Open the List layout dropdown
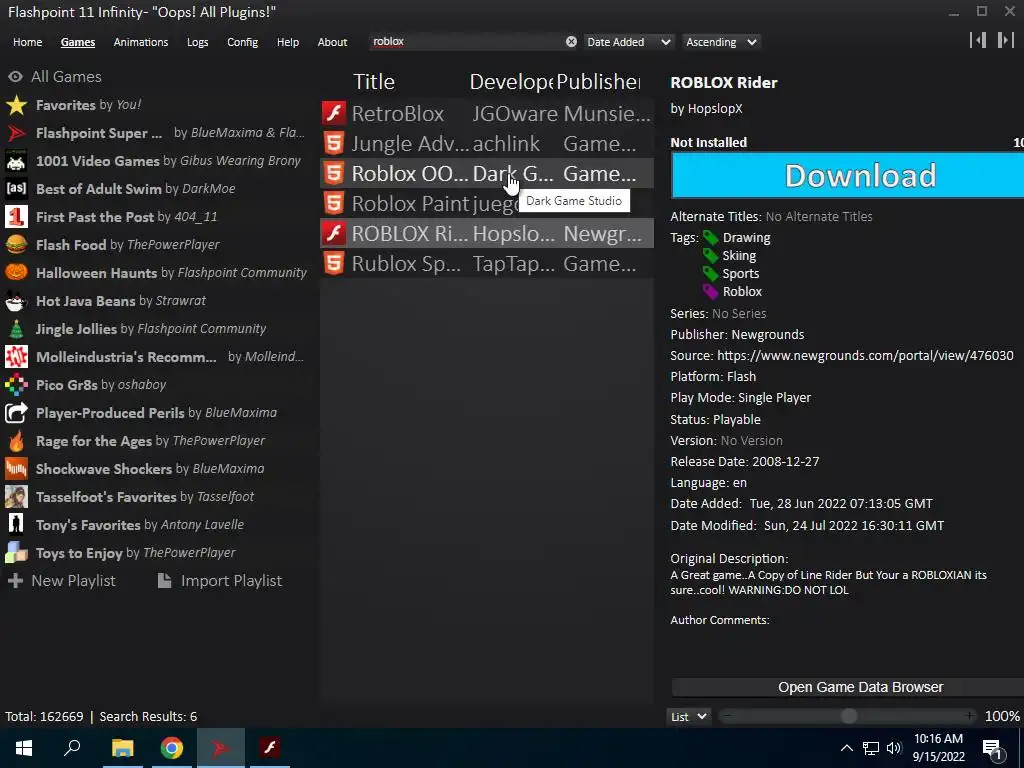1024x768 pixels. (x=688, y=716)
